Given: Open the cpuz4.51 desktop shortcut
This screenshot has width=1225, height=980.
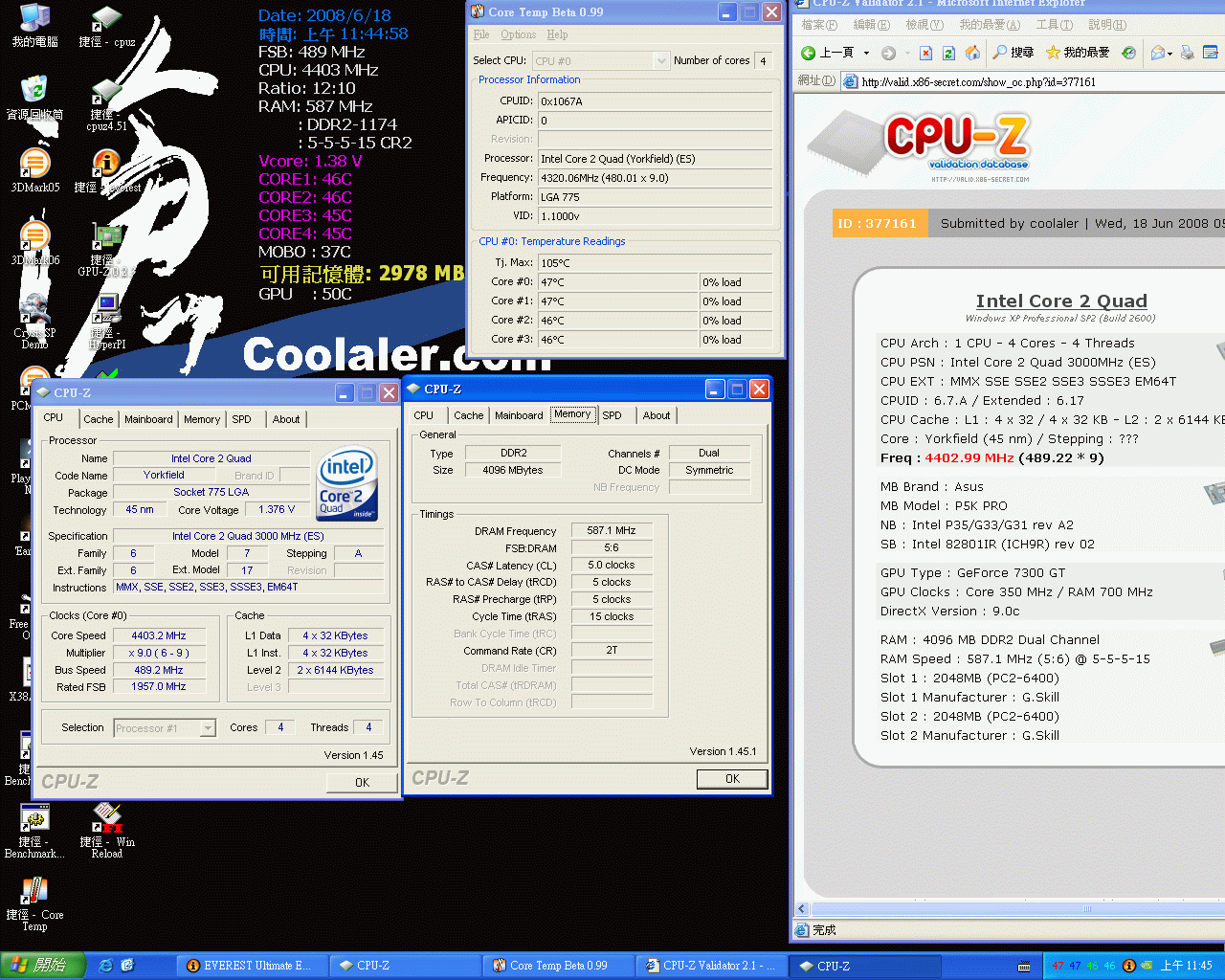Looking at the screenshot, I should click(x=106, y=103).
